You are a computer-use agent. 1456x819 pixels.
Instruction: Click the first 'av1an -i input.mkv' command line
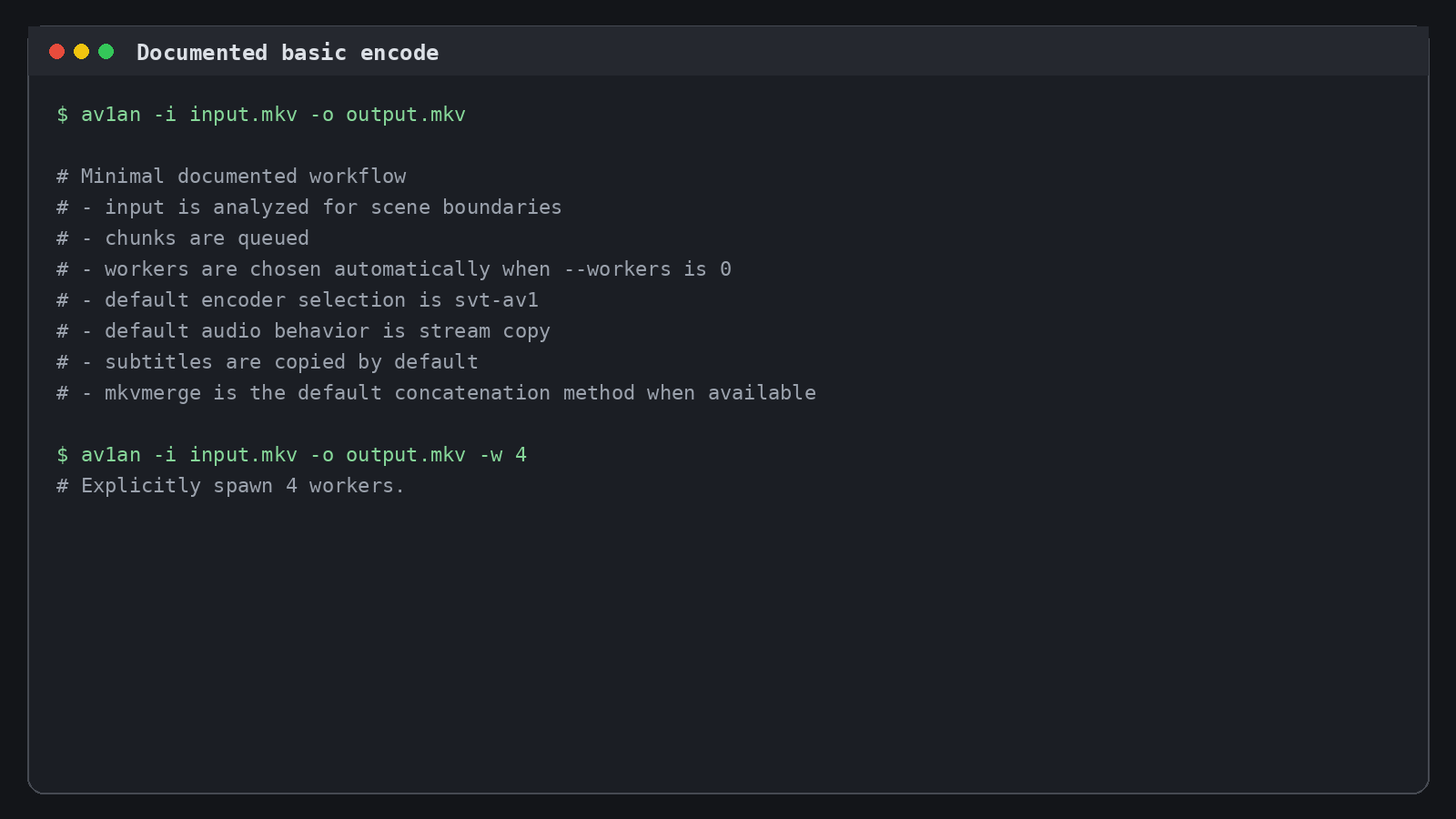pos(261,115)
